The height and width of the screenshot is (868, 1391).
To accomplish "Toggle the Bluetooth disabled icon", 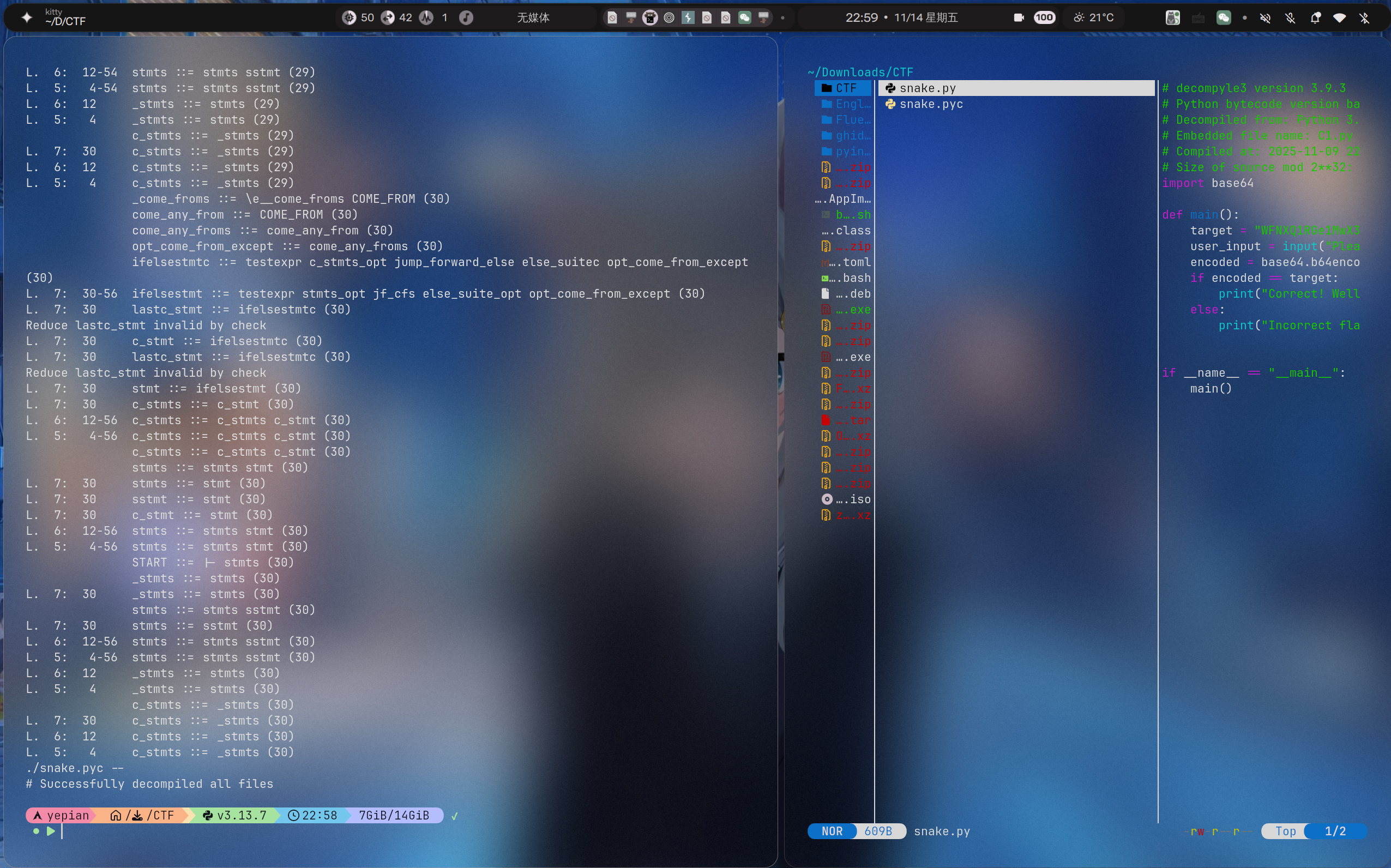I will coord(1365,18).
